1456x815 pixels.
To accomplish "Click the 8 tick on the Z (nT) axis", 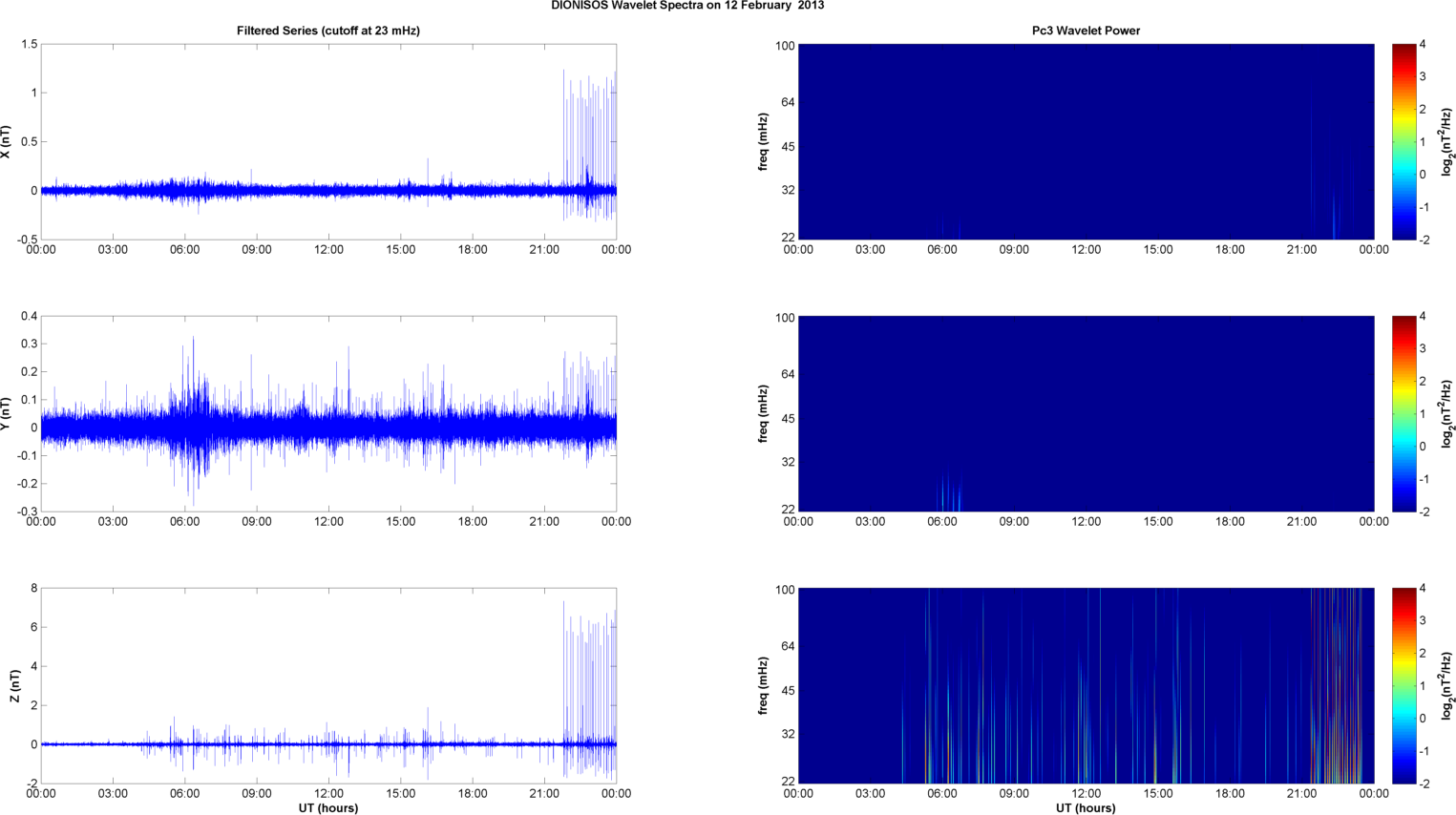I will click(x=33, y=589).
